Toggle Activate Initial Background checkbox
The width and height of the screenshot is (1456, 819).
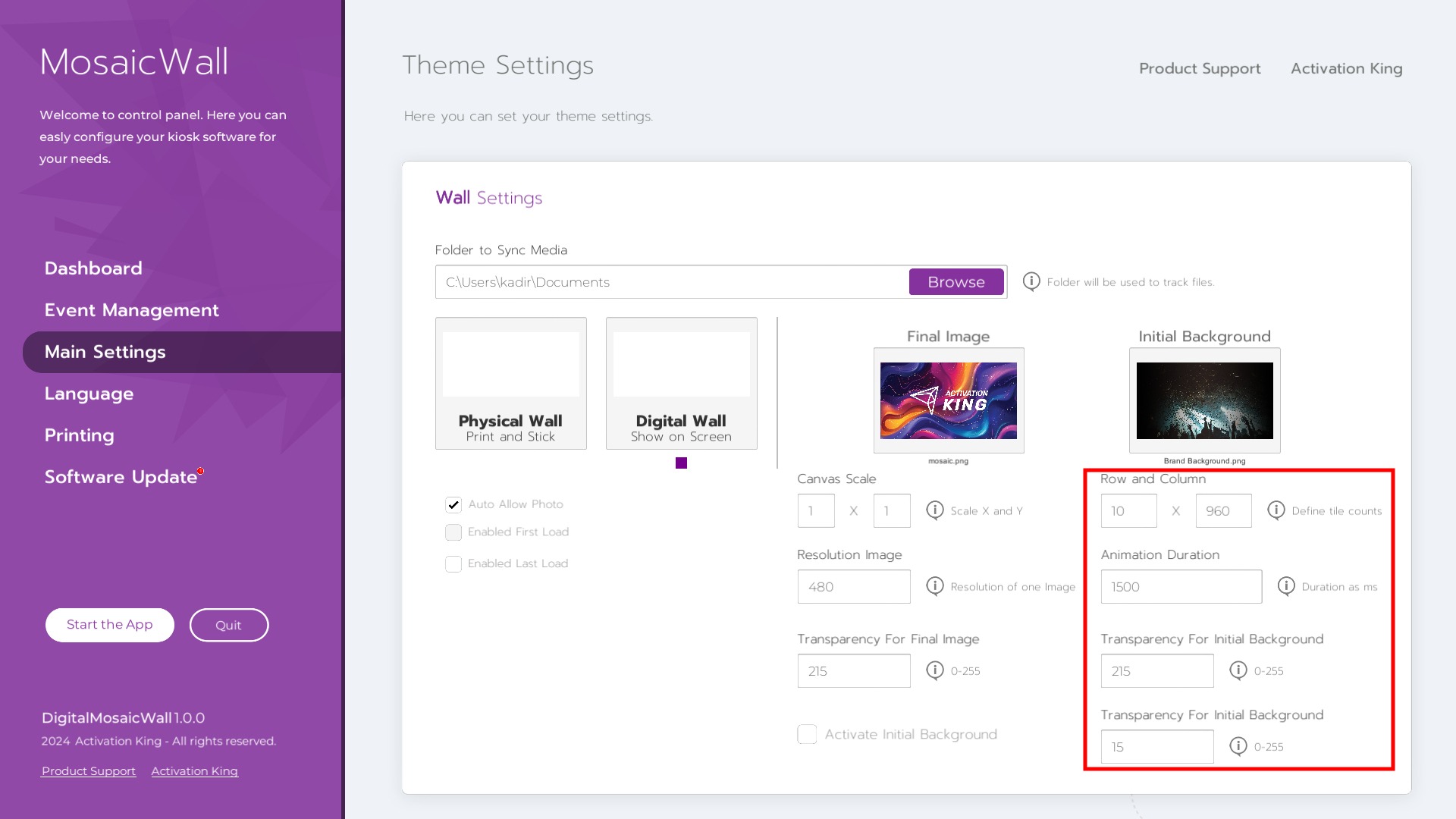(807, 734)
